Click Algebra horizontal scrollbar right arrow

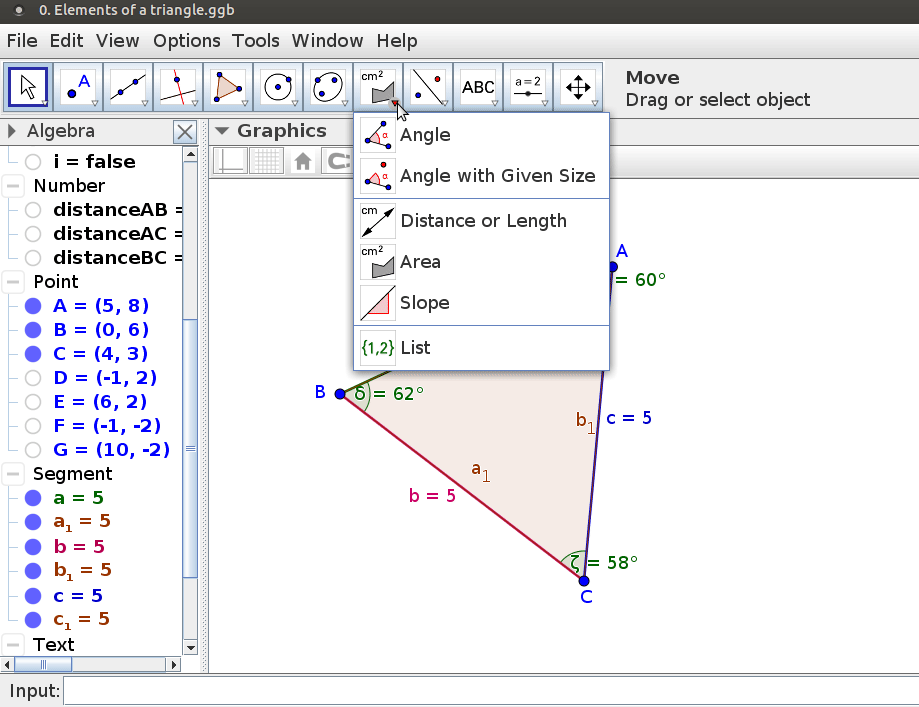point(173,665)
